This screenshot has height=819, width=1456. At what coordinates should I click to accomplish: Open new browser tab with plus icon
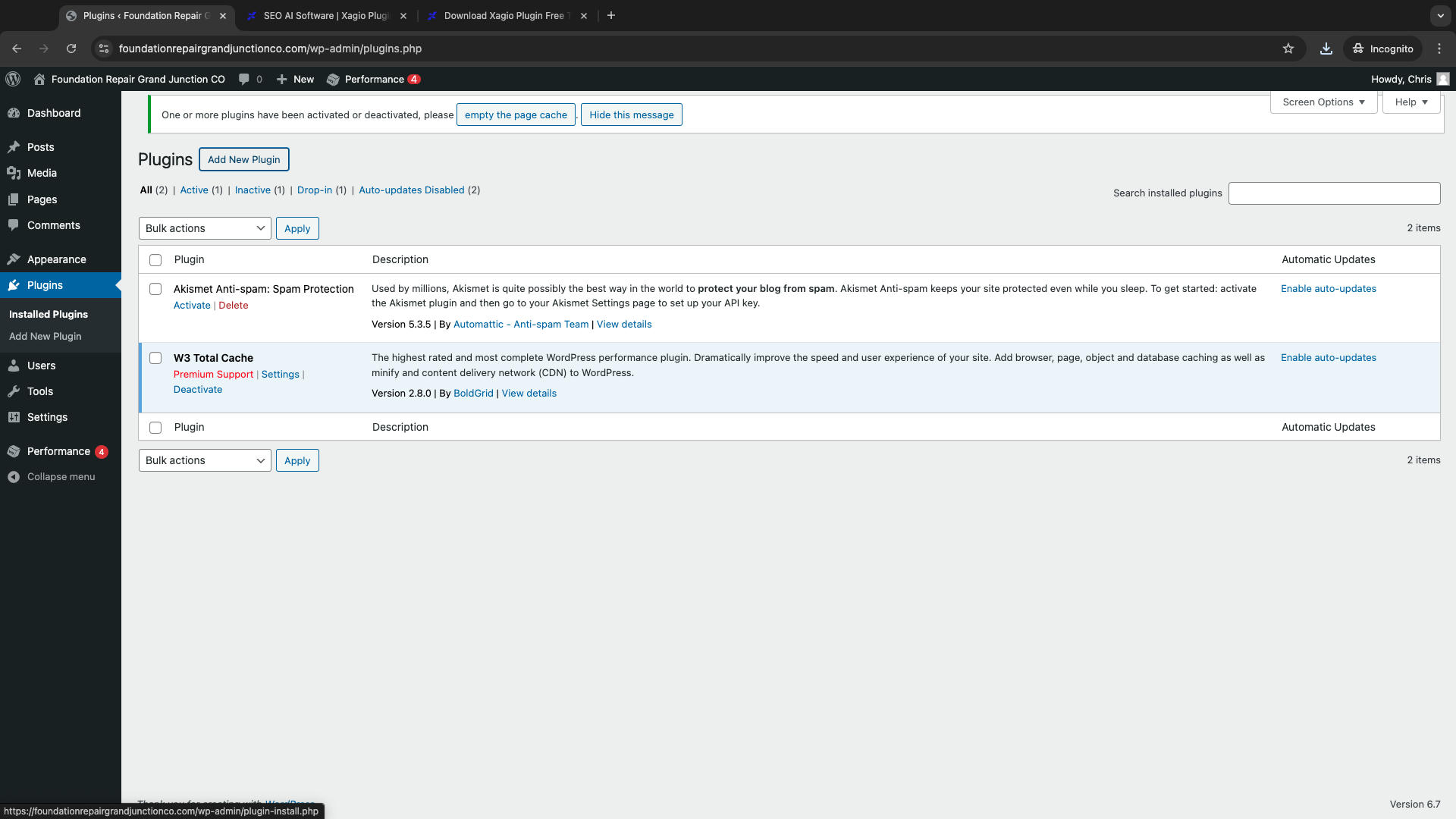(611, 15)
